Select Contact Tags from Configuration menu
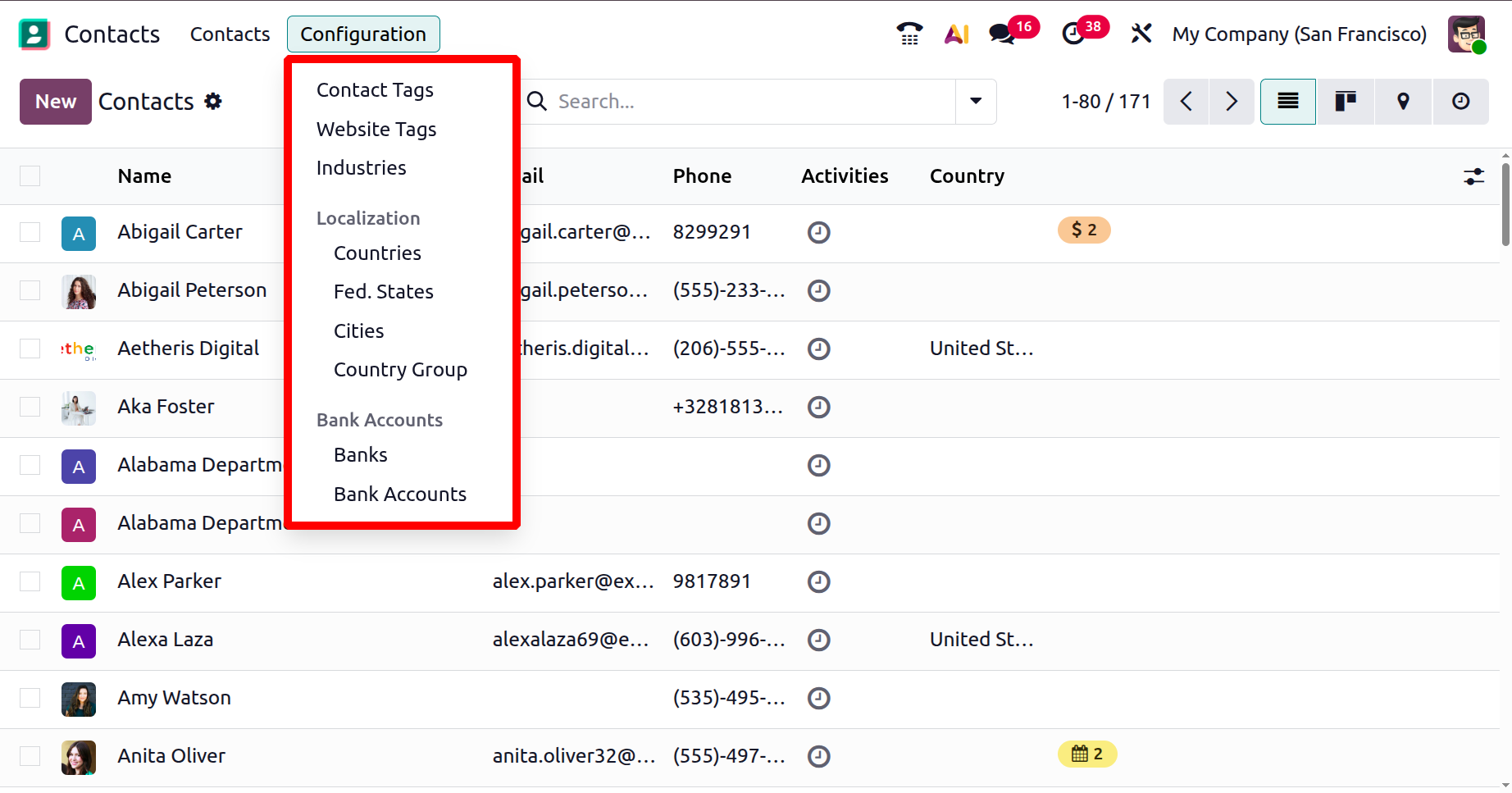This screenshot has width=1512, height=793. coord(375,90)
